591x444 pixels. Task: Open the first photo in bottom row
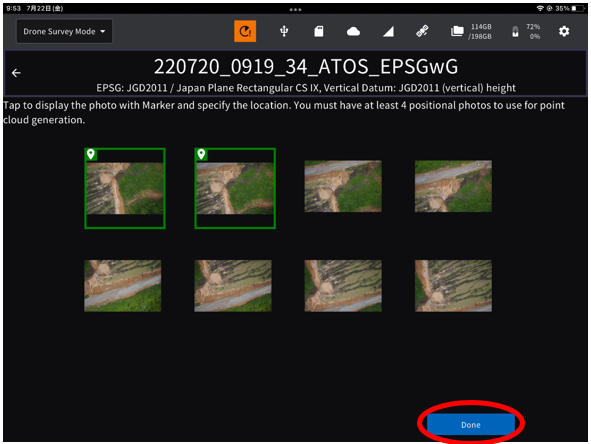coord(122,286)
